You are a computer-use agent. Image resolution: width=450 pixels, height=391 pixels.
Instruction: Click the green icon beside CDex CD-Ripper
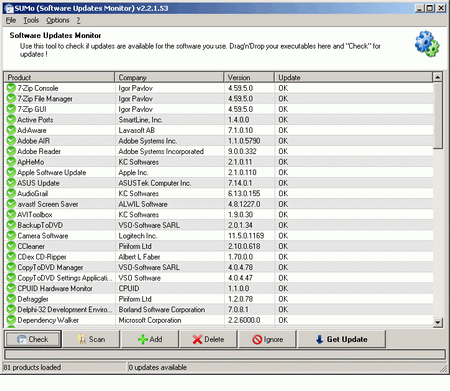(x=11, y=257)
